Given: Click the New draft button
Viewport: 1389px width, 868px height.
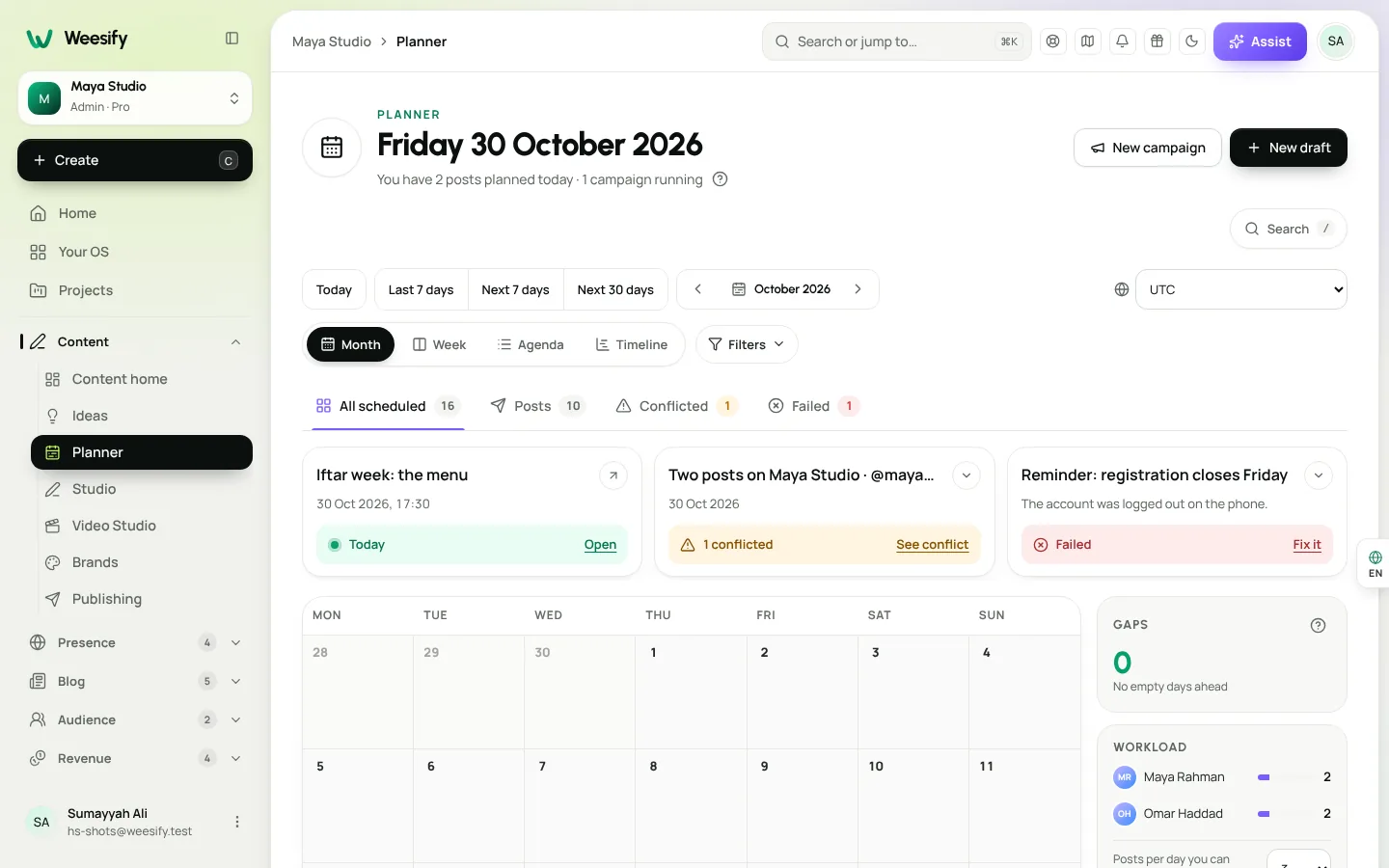Looking at the screenshot, I should 1289,148.
